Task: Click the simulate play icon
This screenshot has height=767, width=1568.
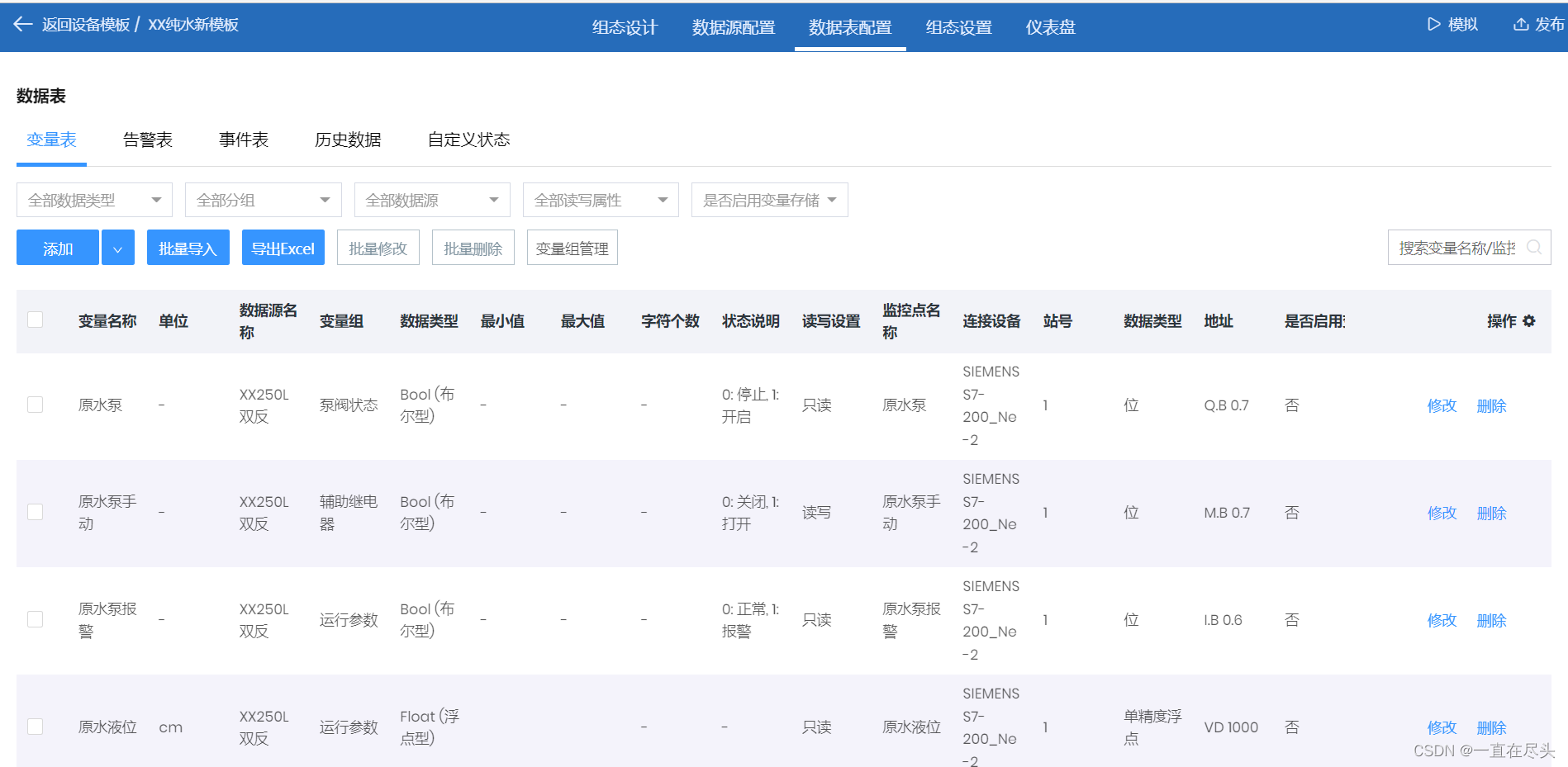Action: click(1434, 25)
